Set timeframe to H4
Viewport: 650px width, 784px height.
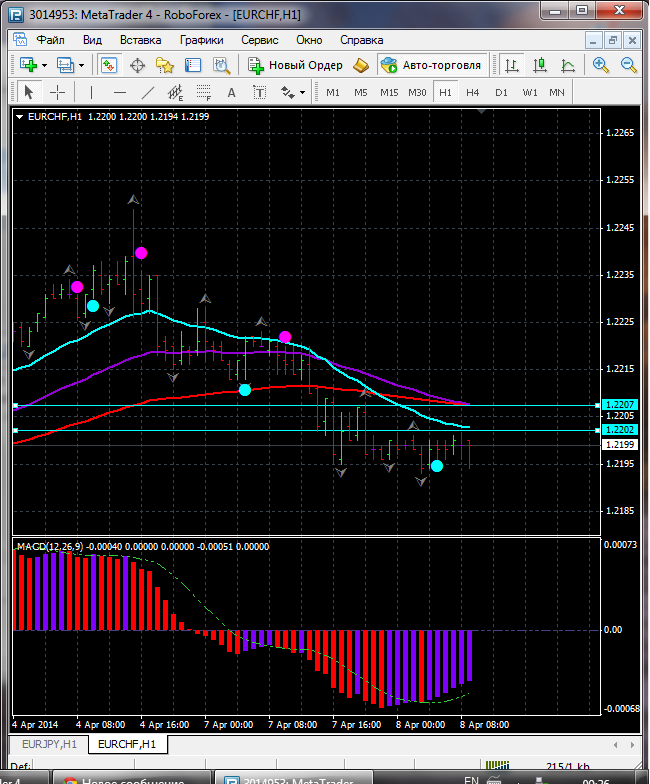point(472,92)
